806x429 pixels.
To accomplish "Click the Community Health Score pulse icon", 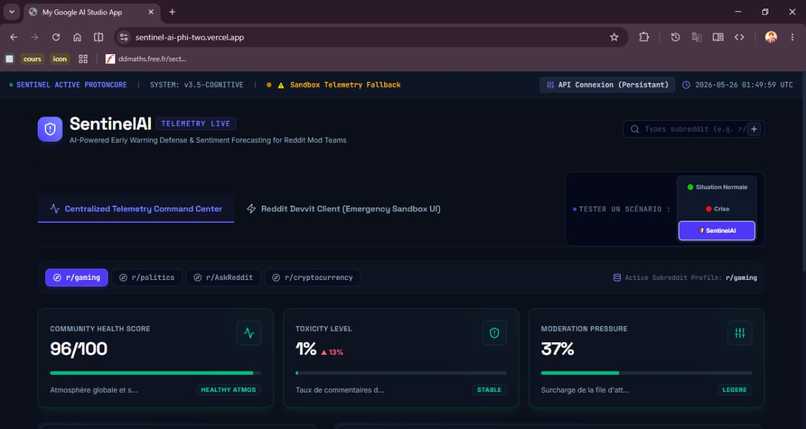I will pos(249,333).
